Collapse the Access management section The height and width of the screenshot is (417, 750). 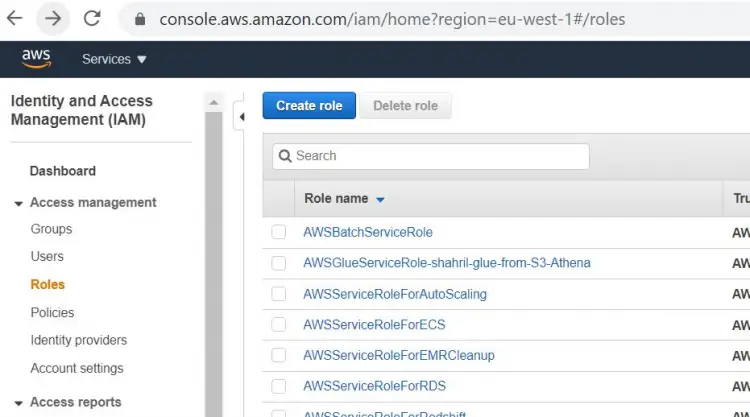click(19, 203)
